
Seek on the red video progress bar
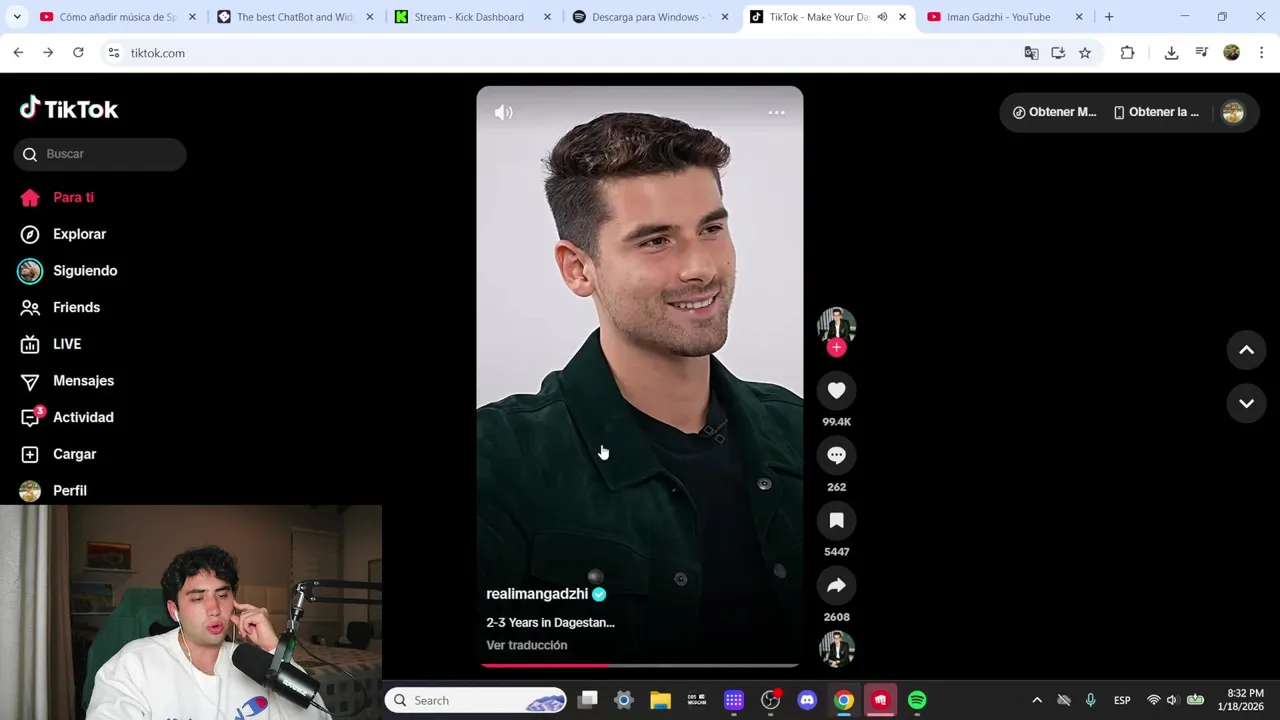tap(640, 665)
